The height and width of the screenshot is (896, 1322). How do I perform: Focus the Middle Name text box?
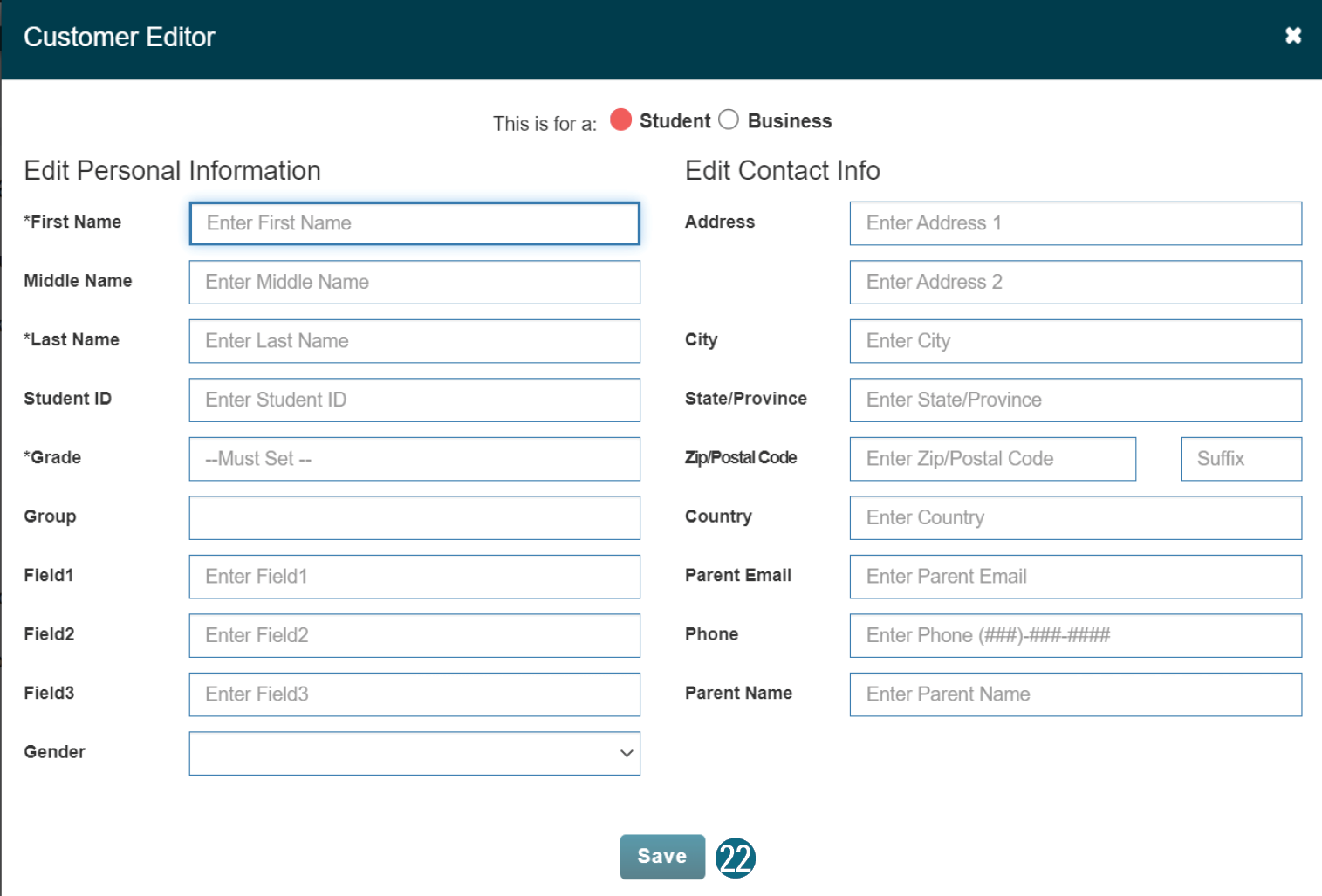(414, 282)
